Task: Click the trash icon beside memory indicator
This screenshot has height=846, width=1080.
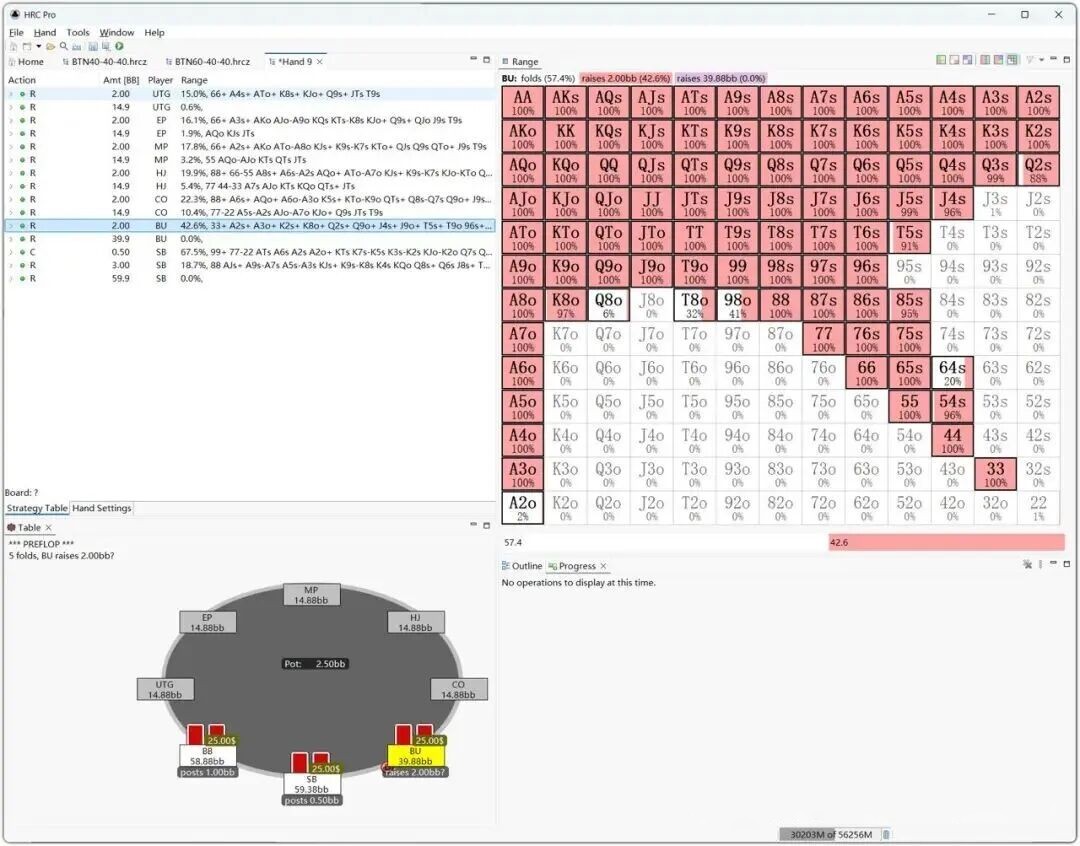Action: 885,834
